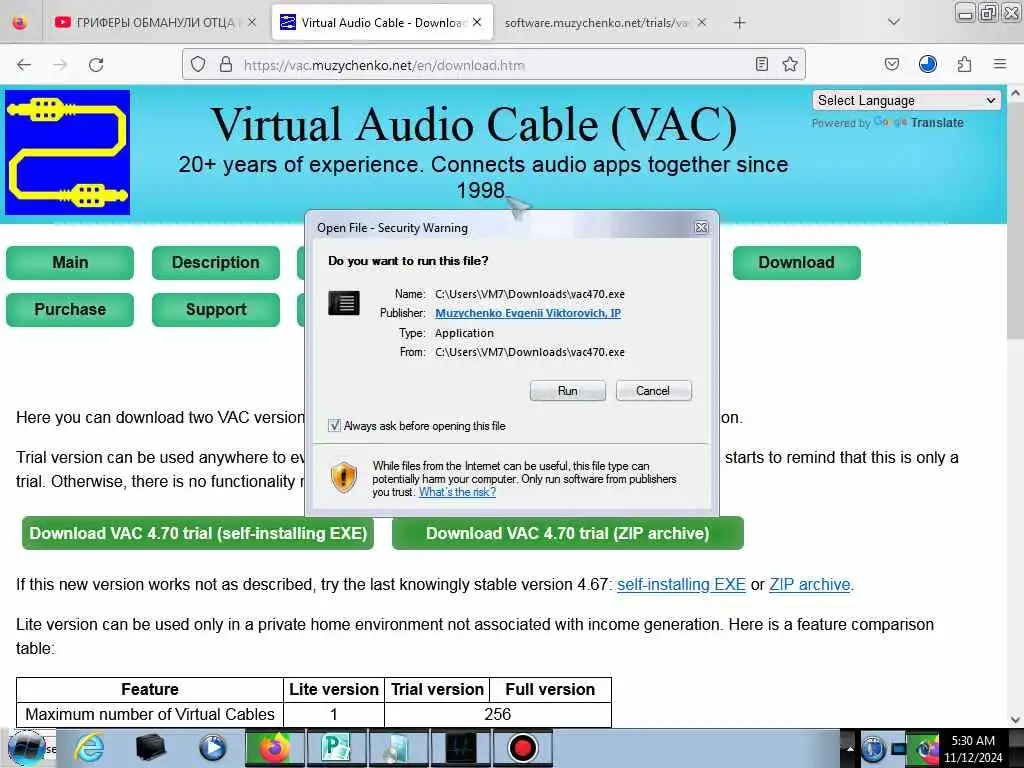Switch to the software.muzychenko.net tab

point(596,23)
